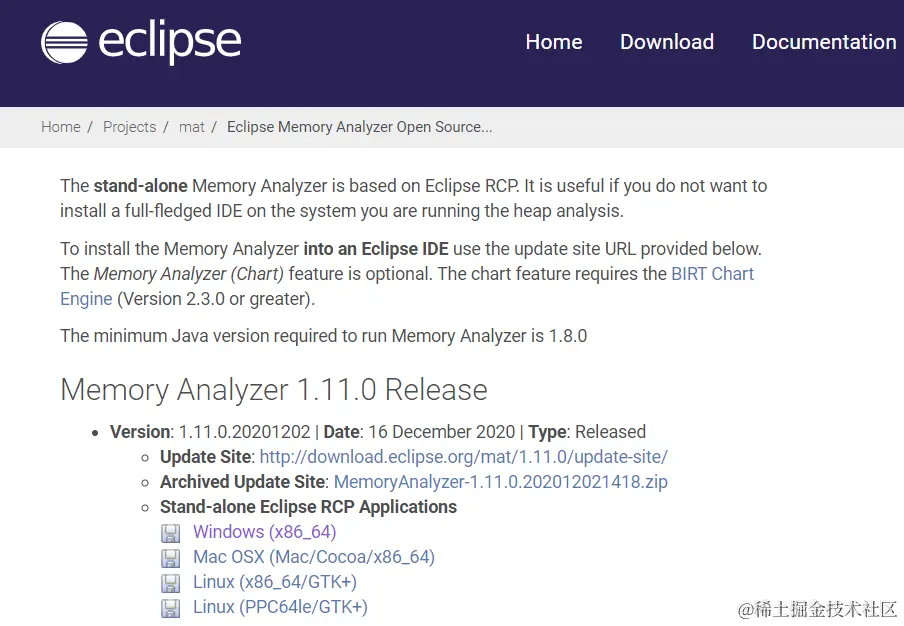This screenshot has width=904, height=626.
Task: Open the Download navigation menu item
Action: pyautogui.click(x=667, y=42)
